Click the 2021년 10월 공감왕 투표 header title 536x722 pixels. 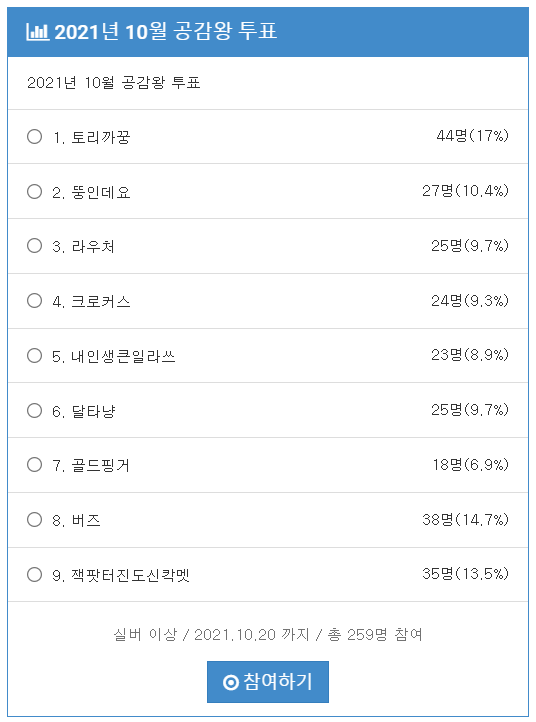coord(165,32)
